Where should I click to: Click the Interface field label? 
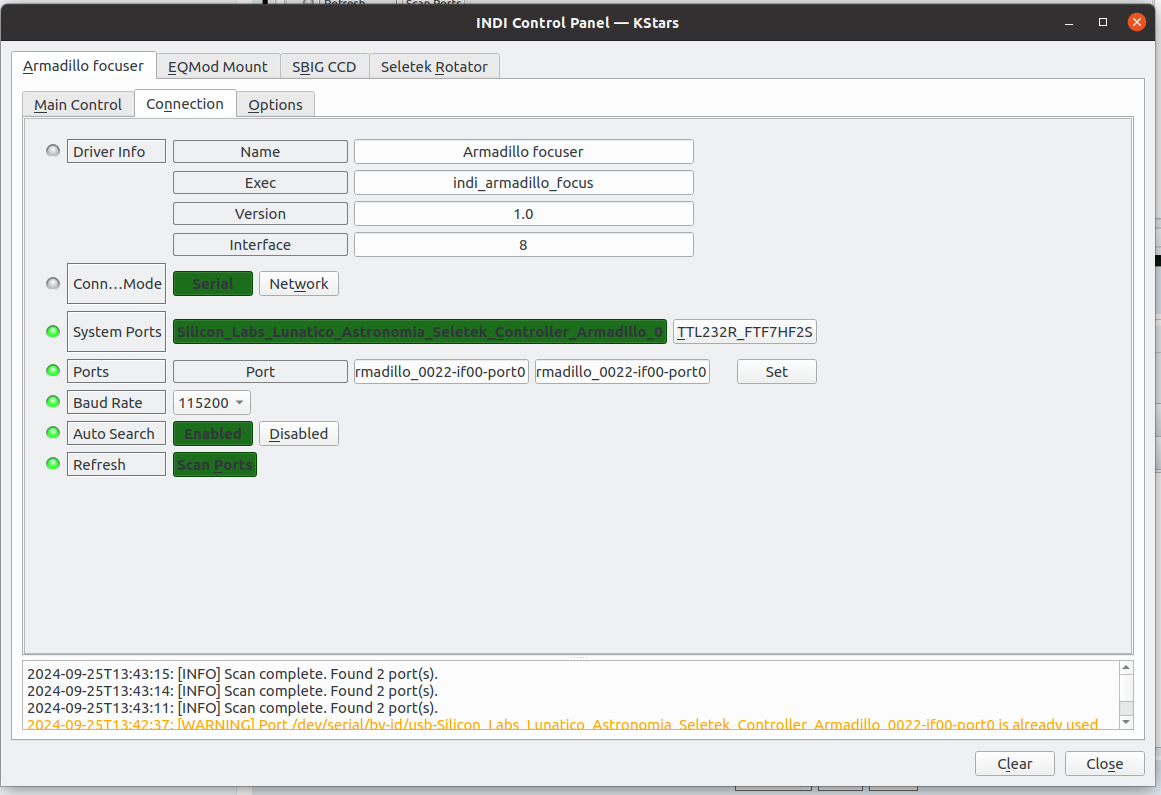260,245
